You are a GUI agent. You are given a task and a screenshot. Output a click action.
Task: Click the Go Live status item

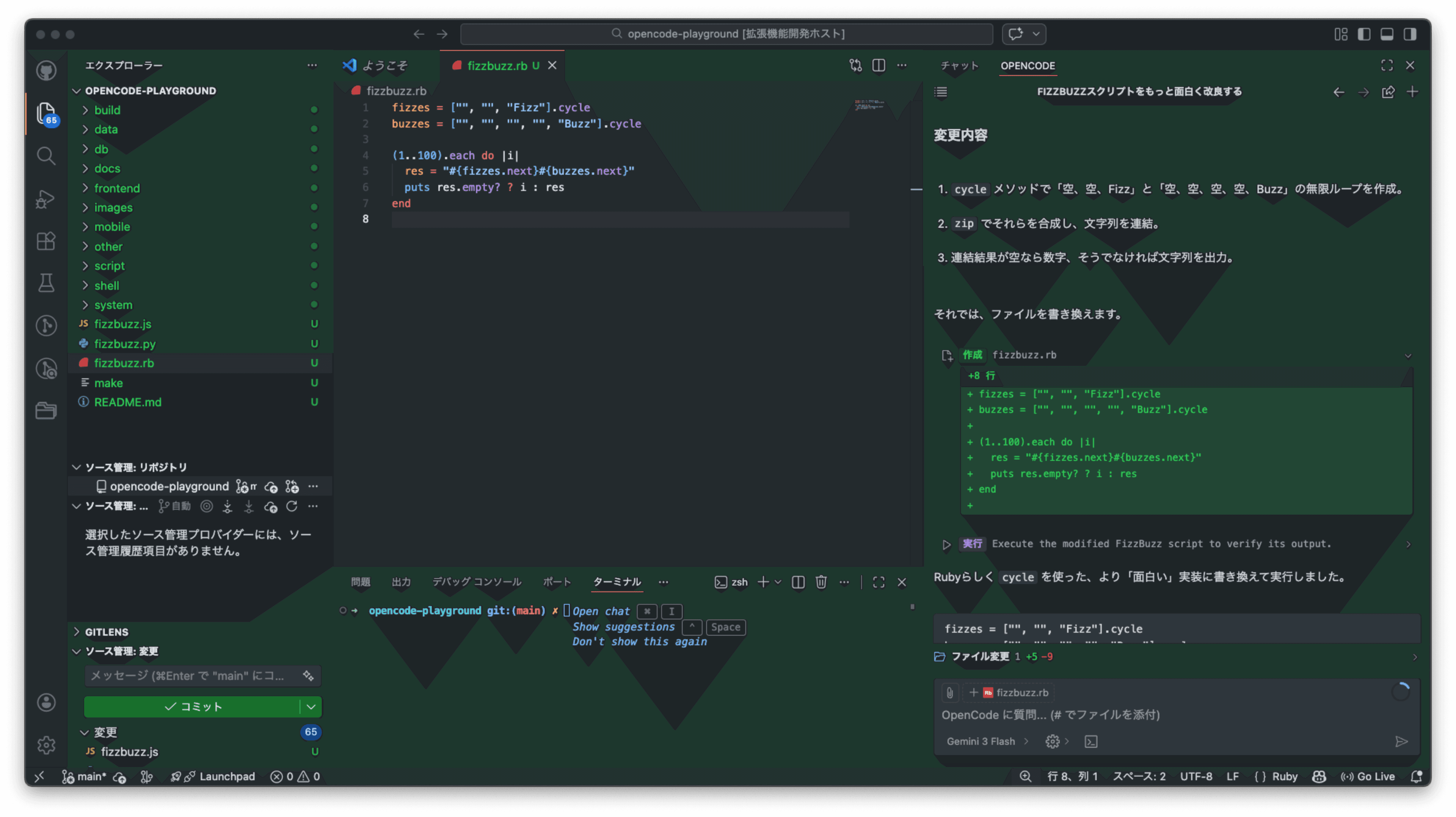(x=1368, y=776)
